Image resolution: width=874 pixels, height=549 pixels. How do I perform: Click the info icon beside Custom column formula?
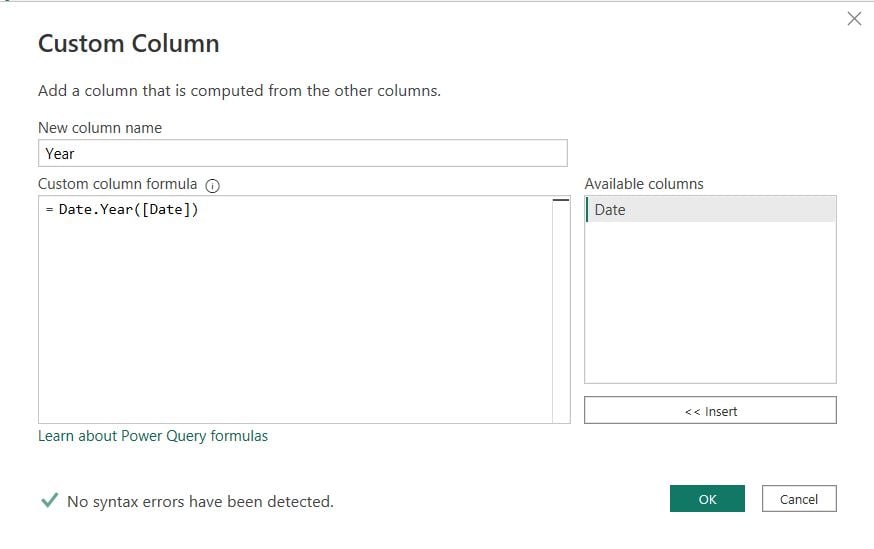pos(212,185)
